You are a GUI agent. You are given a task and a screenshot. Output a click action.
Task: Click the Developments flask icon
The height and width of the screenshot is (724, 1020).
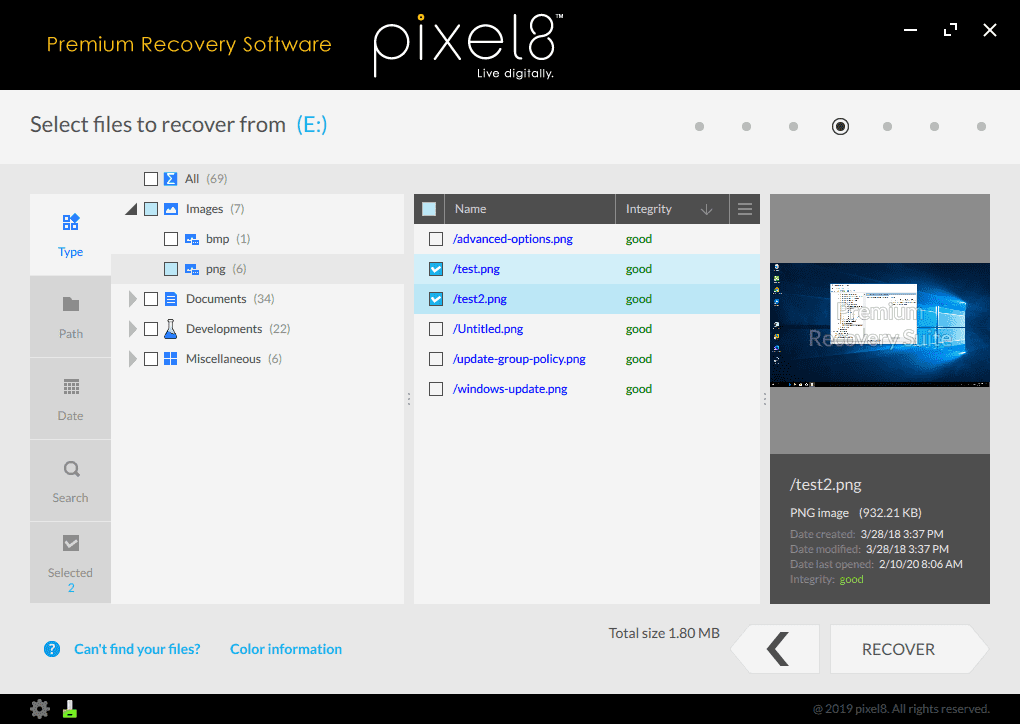170,328
